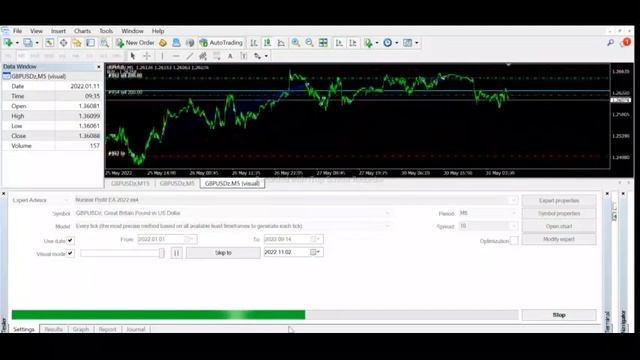Viewport: 640px width, 360px height.
Task: Select the trendline drawing tool
Action: [x=190, y=56]
